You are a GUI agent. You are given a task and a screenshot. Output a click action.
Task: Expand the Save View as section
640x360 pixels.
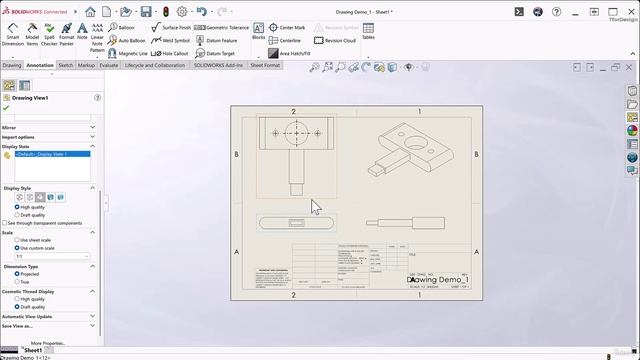click(x=93, y=326)
